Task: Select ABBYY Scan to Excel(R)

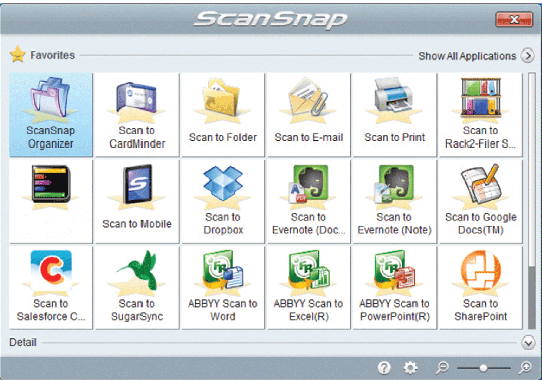Action: (x=309, y=287)
